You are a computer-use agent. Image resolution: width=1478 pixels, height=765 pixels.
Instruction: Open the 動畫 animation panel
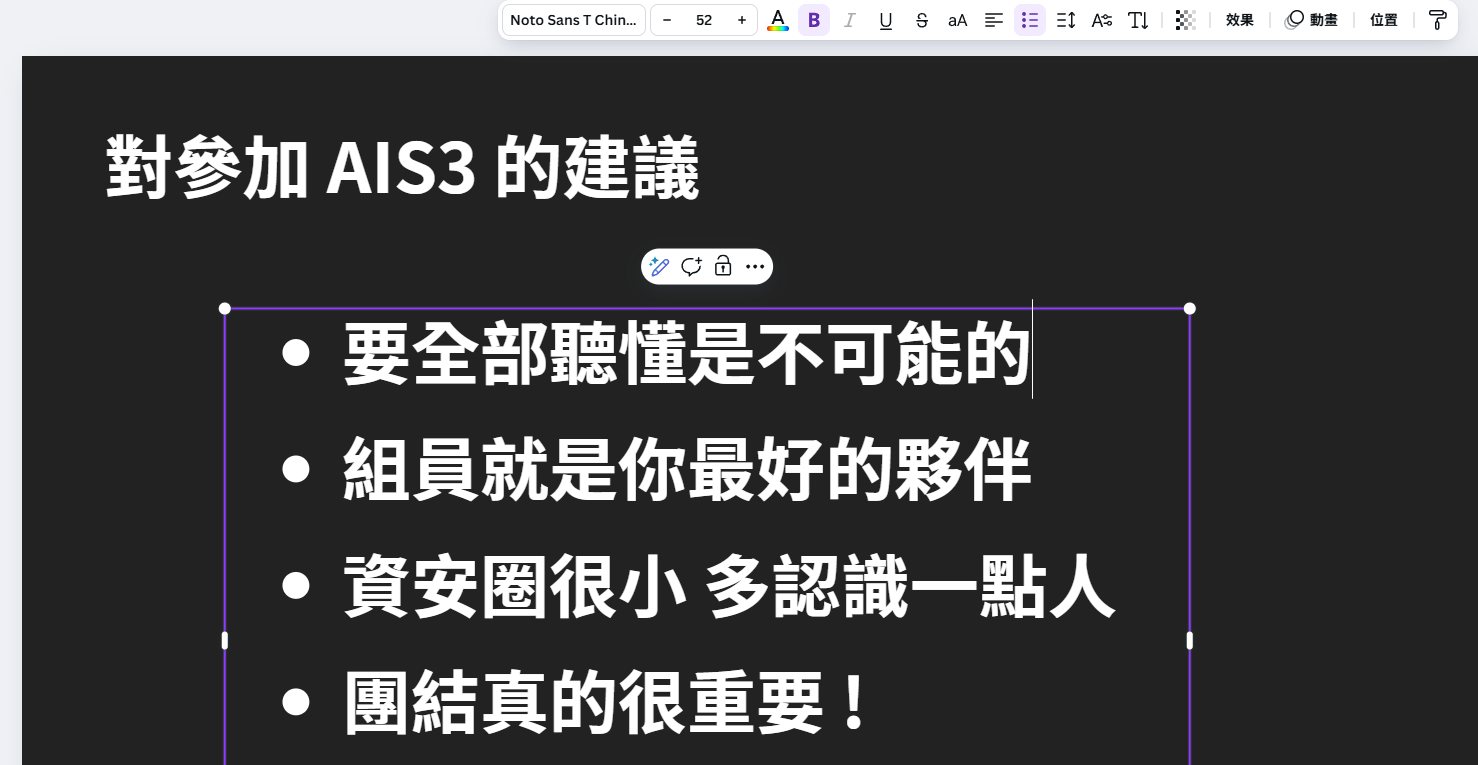point(1312,20)
